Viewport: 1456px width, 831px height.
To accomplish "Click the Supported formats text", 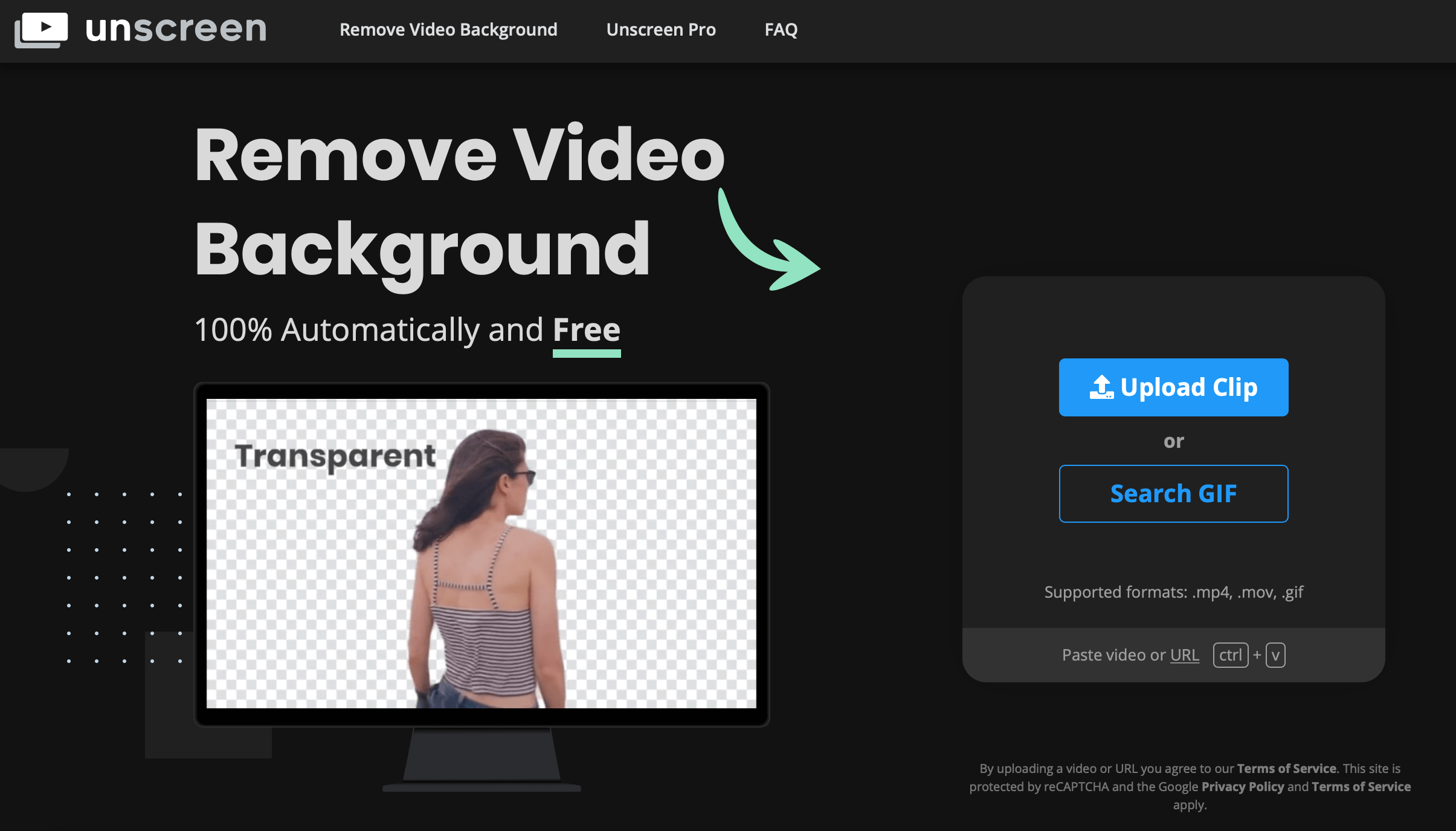I will point(1173,592).
